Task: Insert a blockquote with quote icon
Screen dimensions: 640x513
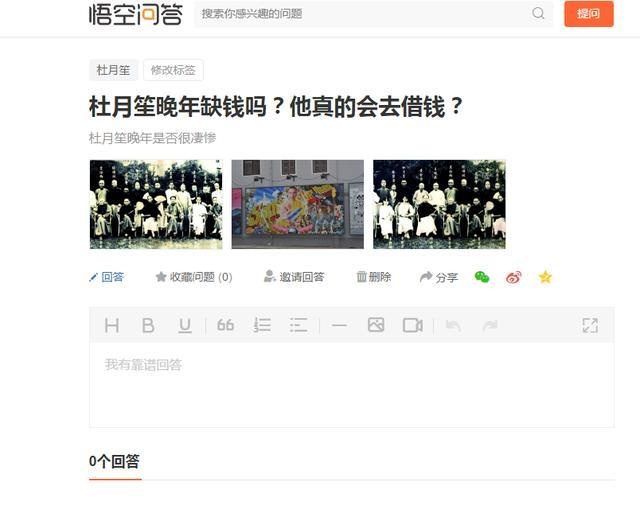Action: (x=225, y=325)
